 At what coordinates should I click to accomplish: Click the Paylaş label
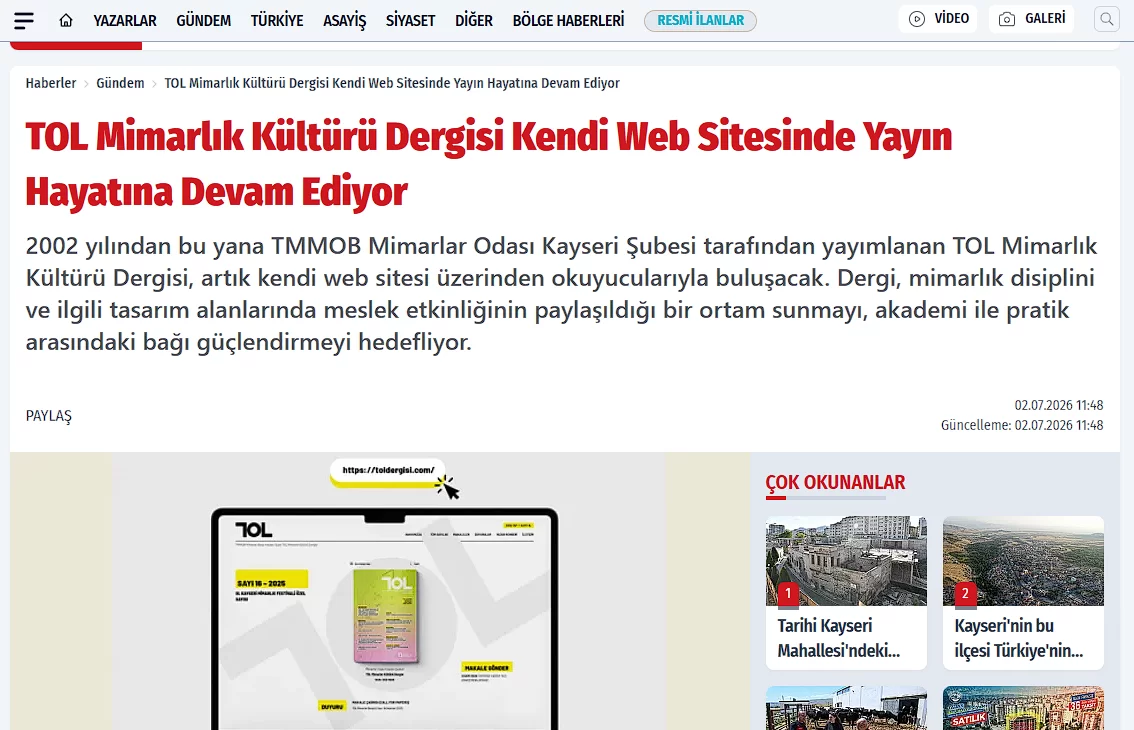coord(48,416)
